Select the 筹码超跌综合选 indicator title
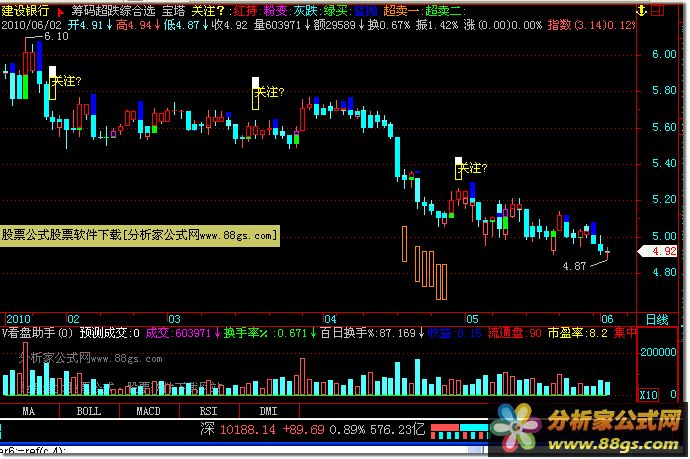Viewport: 690px width, 459px height. click(112, 9)
